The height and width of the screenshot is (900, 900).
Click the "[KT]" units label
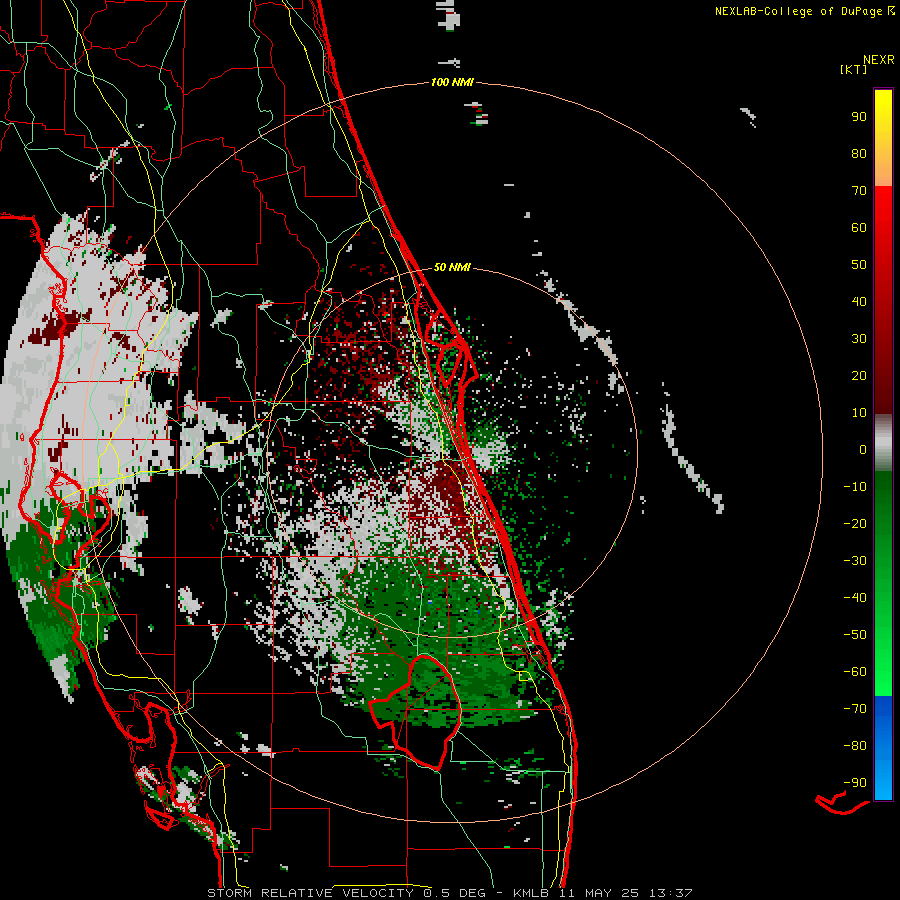click(854, 69)
